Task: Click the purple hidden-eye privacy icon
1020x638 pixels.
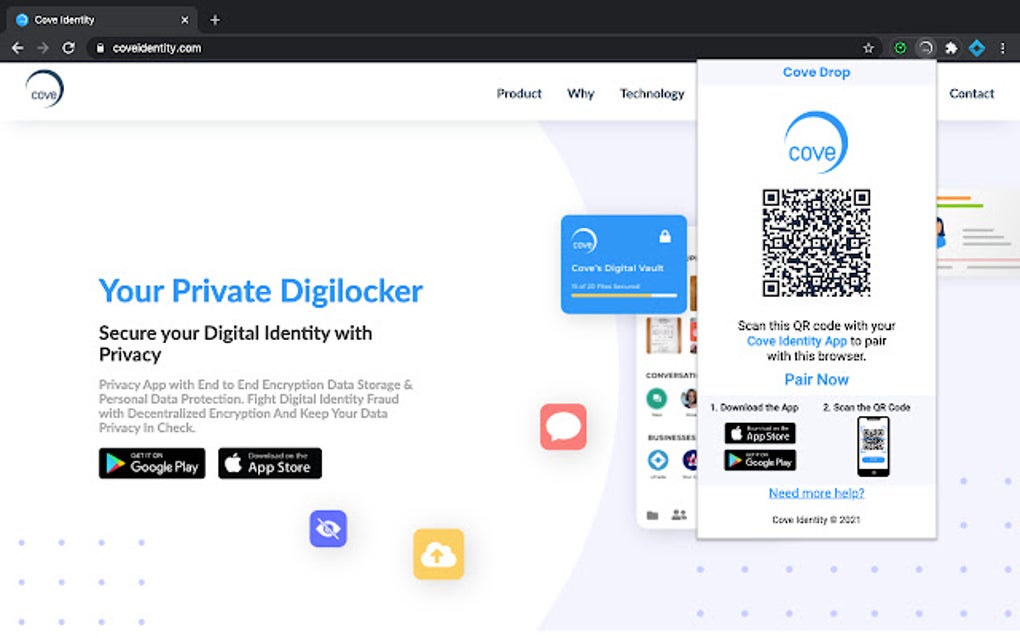Action: 328,529
